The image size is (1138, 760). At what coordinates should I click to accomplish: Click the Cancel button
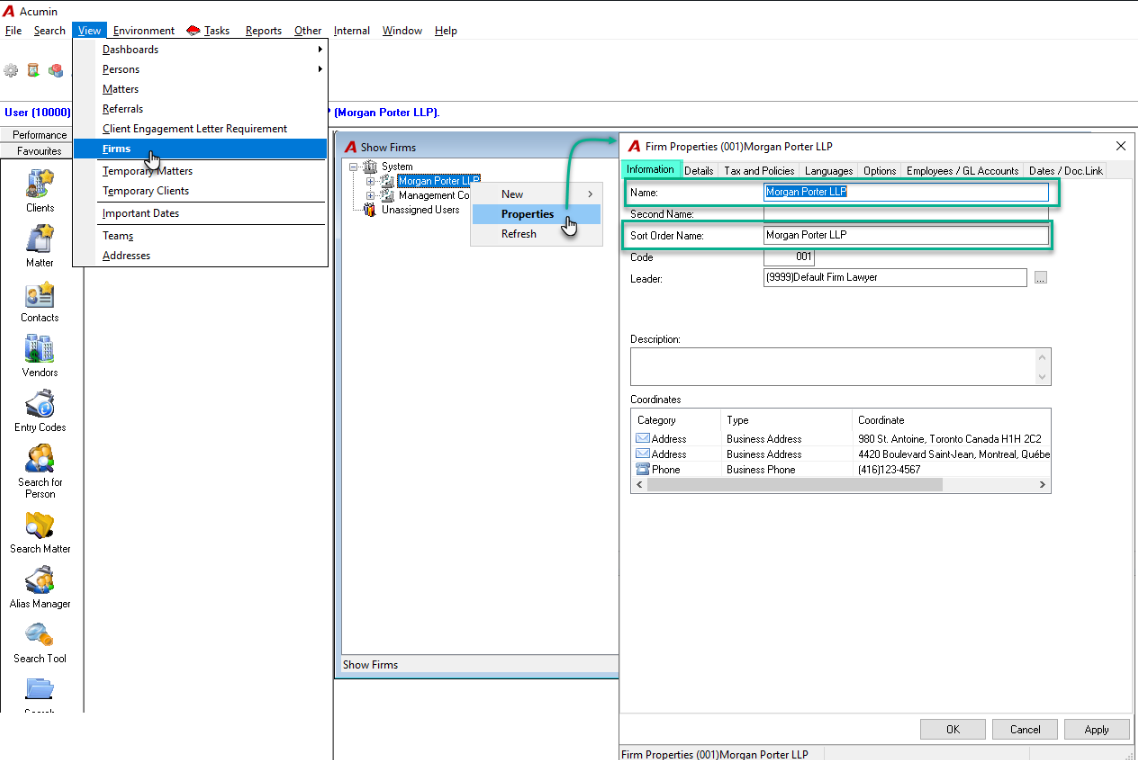click(x=1025, y=730)
